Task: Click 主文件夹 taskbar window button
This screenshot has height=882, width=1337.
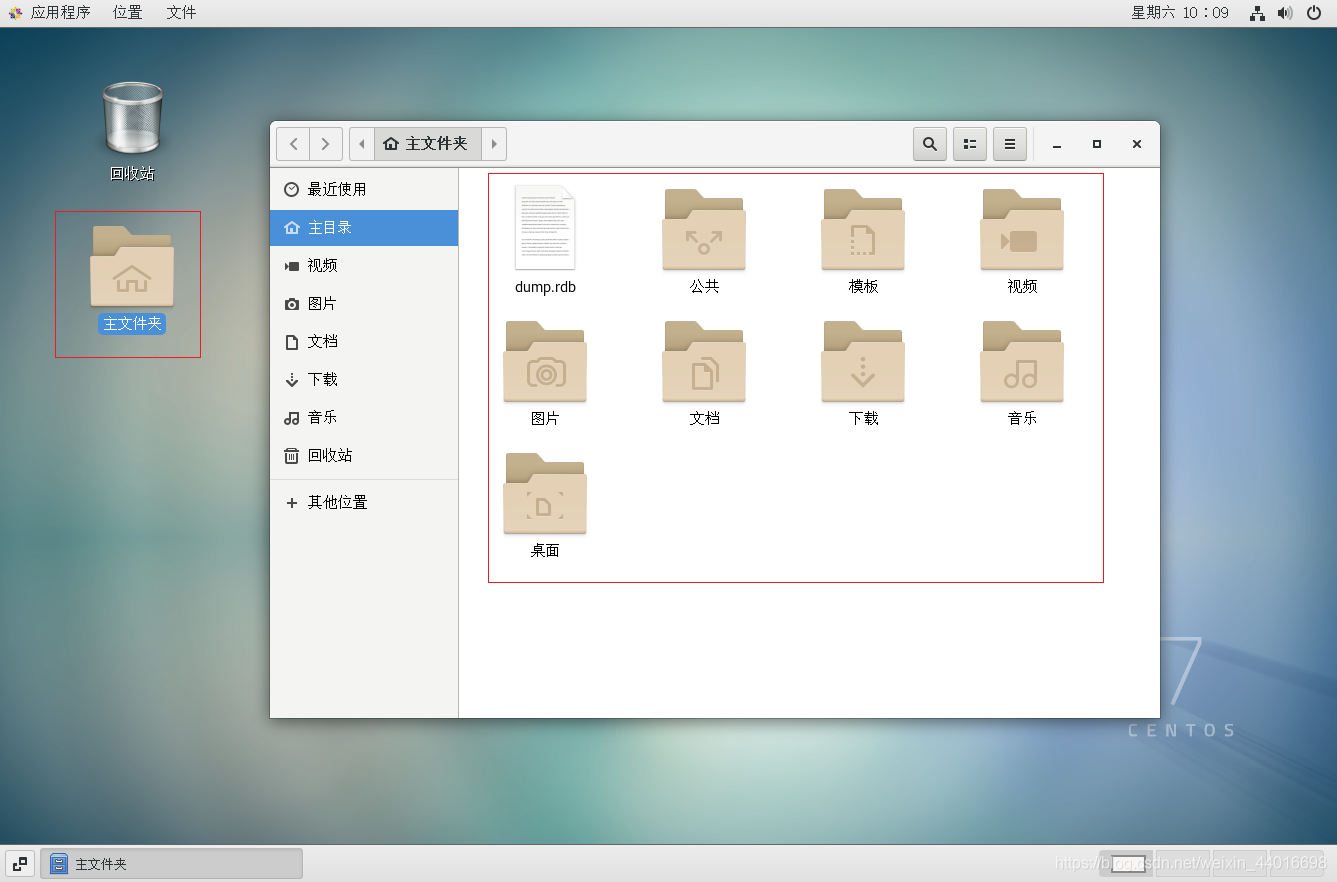Action: pos(171,864)
